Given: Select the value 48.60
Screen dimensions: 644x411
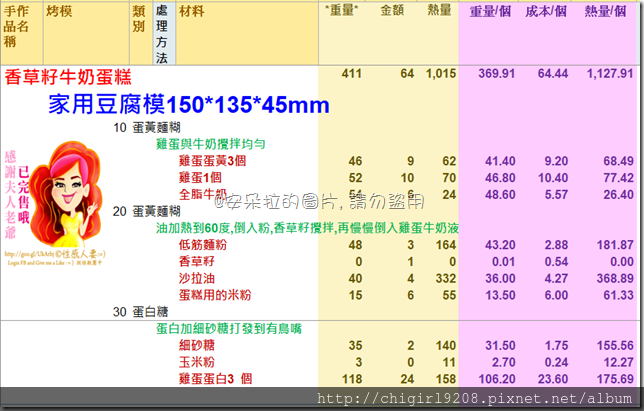Looking at the screenshot, I should pos(500,195).
